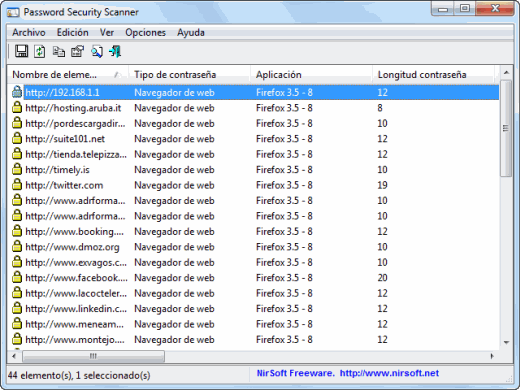
Task: Click Navegador de web in suite101.net row
Action: point(174,139)
